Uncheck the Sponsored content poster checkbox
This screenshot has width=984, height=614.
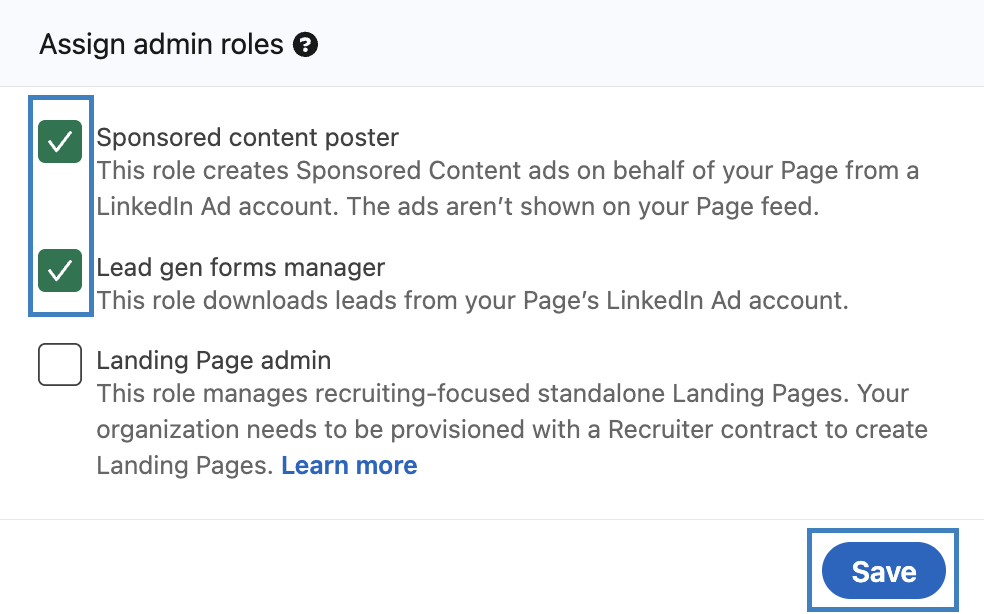60,141
